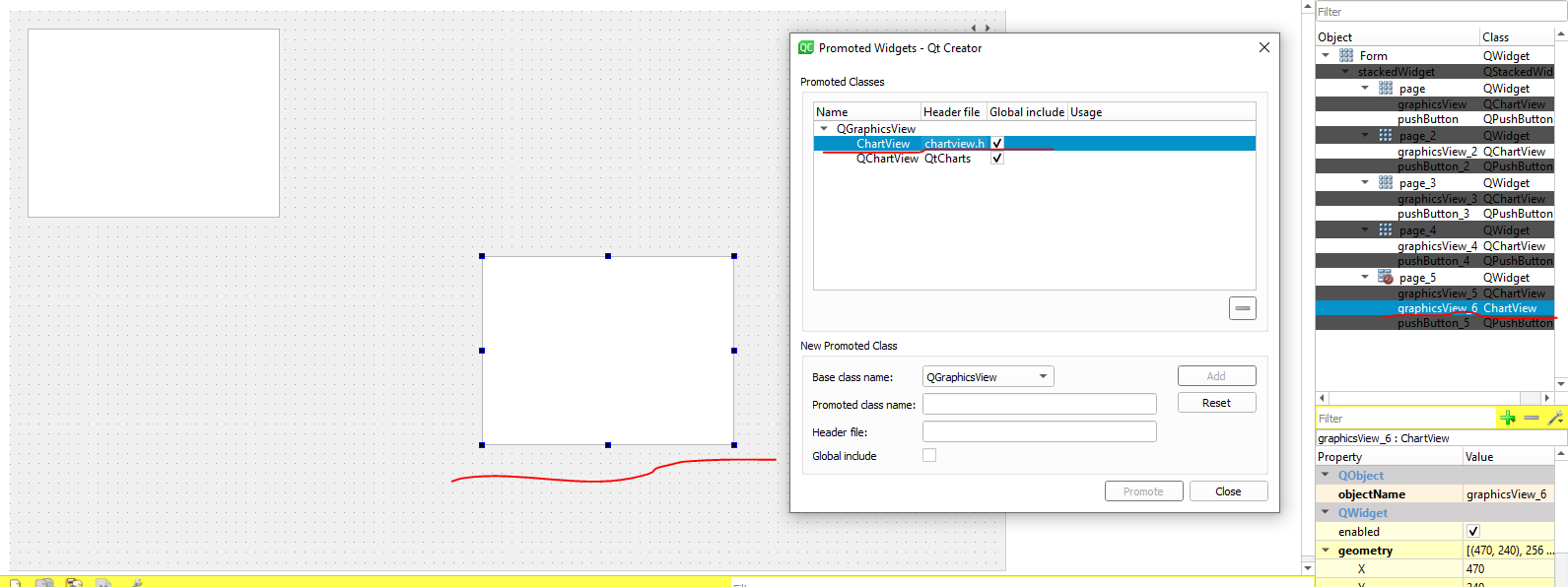Click the Promoted class name field
Image resolution: width=1568 pixels, height=587 pixels.
(x=1039, y=404)
